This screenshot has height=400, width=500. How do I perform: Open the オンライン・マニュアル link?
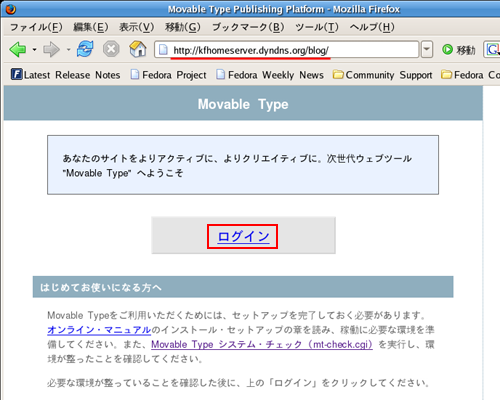(x=99, y=330)
